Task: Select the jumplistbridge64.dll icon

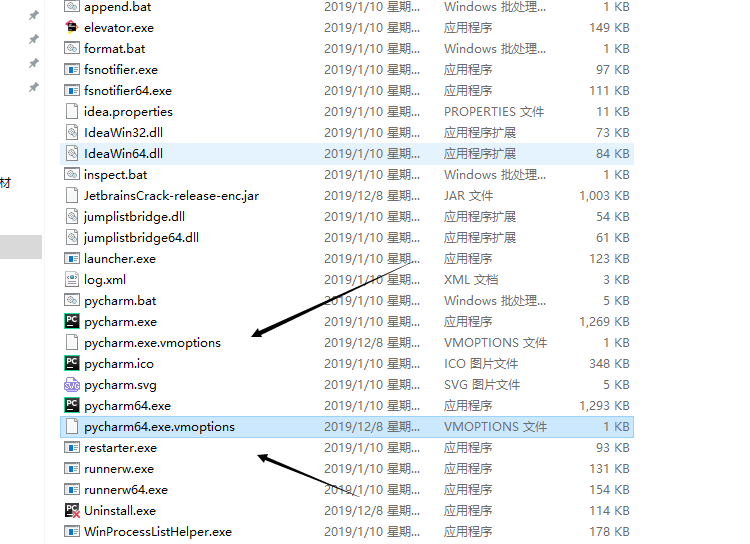Action: click(x=72, y=238)
